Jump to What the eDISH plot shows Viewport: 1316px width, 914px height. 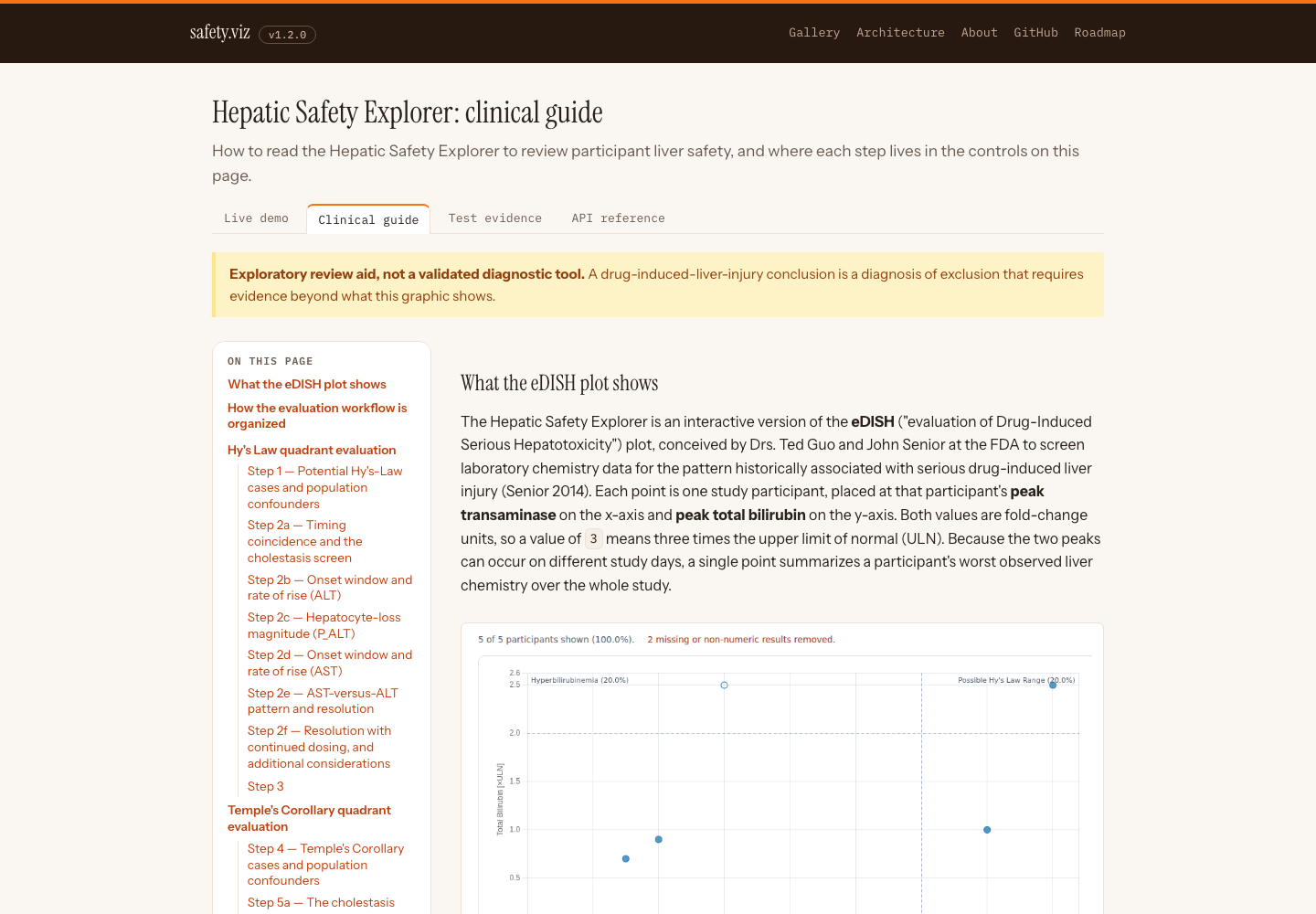pyautogui.click(x=307, y=385)
